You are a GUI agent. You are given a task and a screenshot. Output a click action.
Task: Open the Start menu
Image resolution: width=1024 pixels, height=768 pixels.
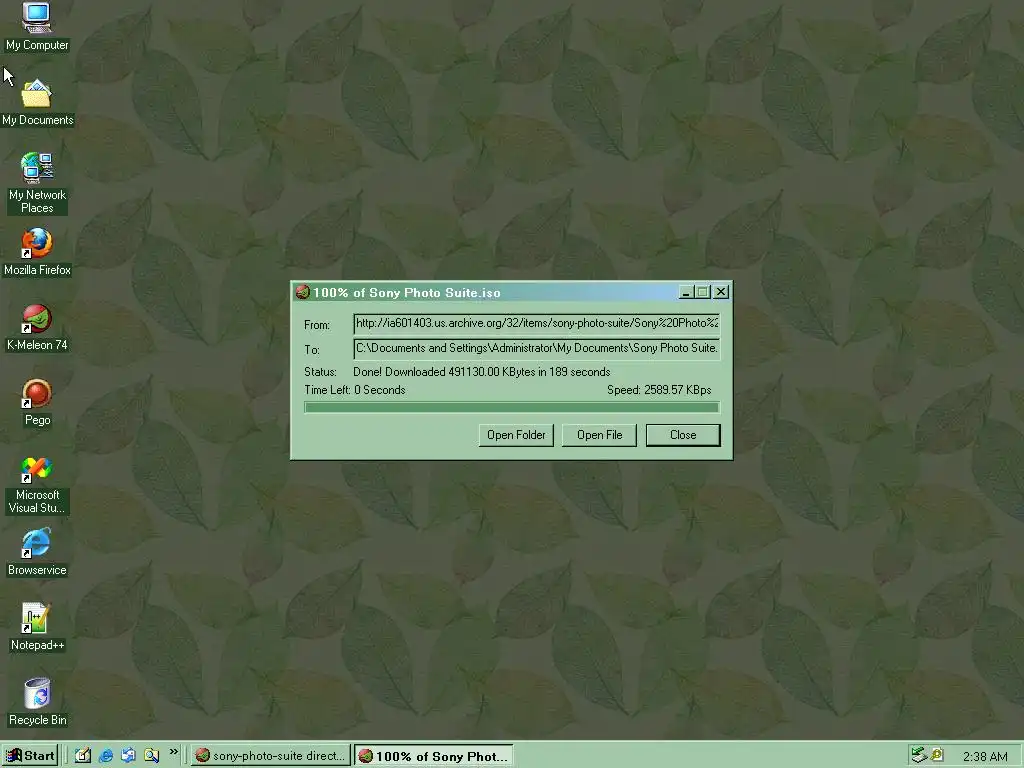(30, 756)
